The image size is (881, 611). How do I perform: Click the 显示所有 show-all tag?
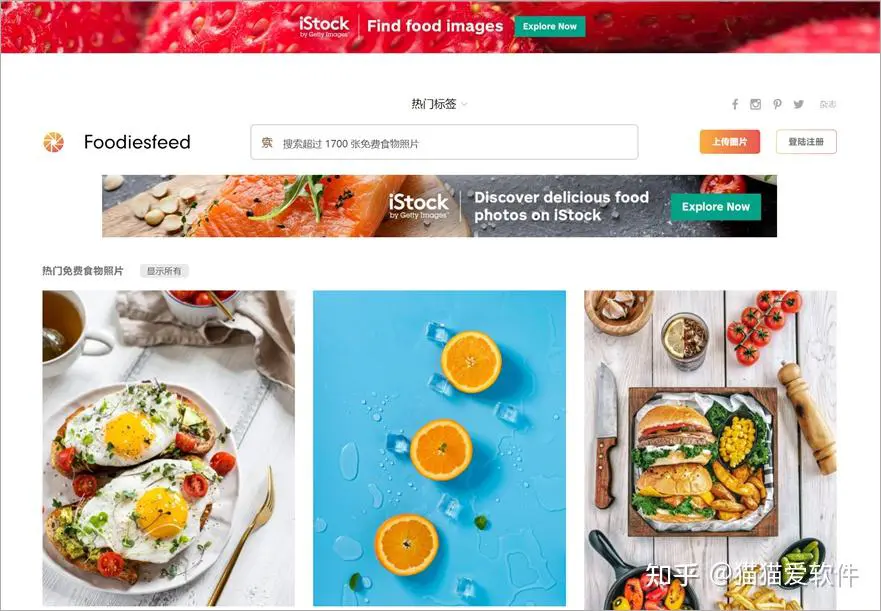(x=164, y=271)
